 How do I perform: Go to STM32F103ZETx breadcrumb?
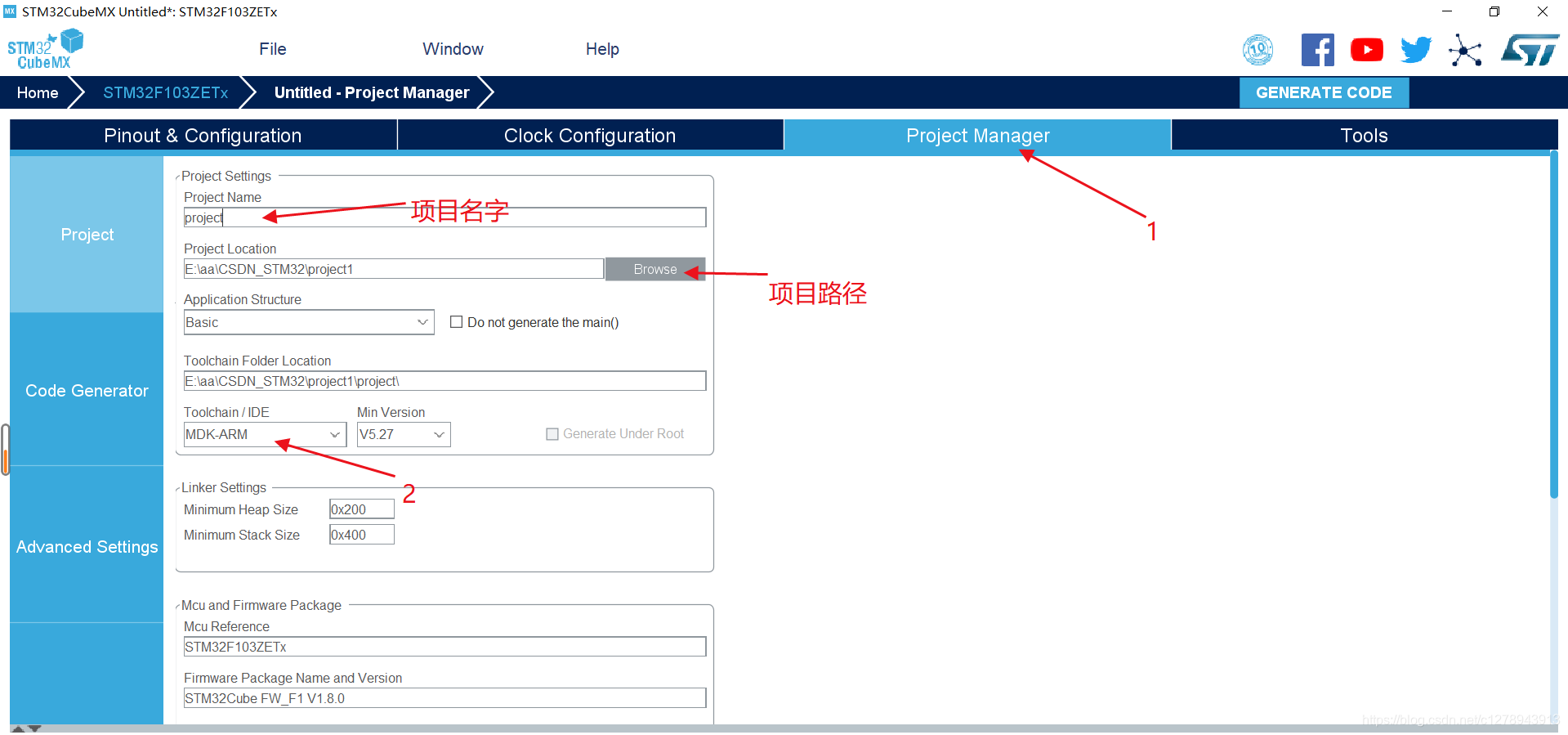point(165,92)
